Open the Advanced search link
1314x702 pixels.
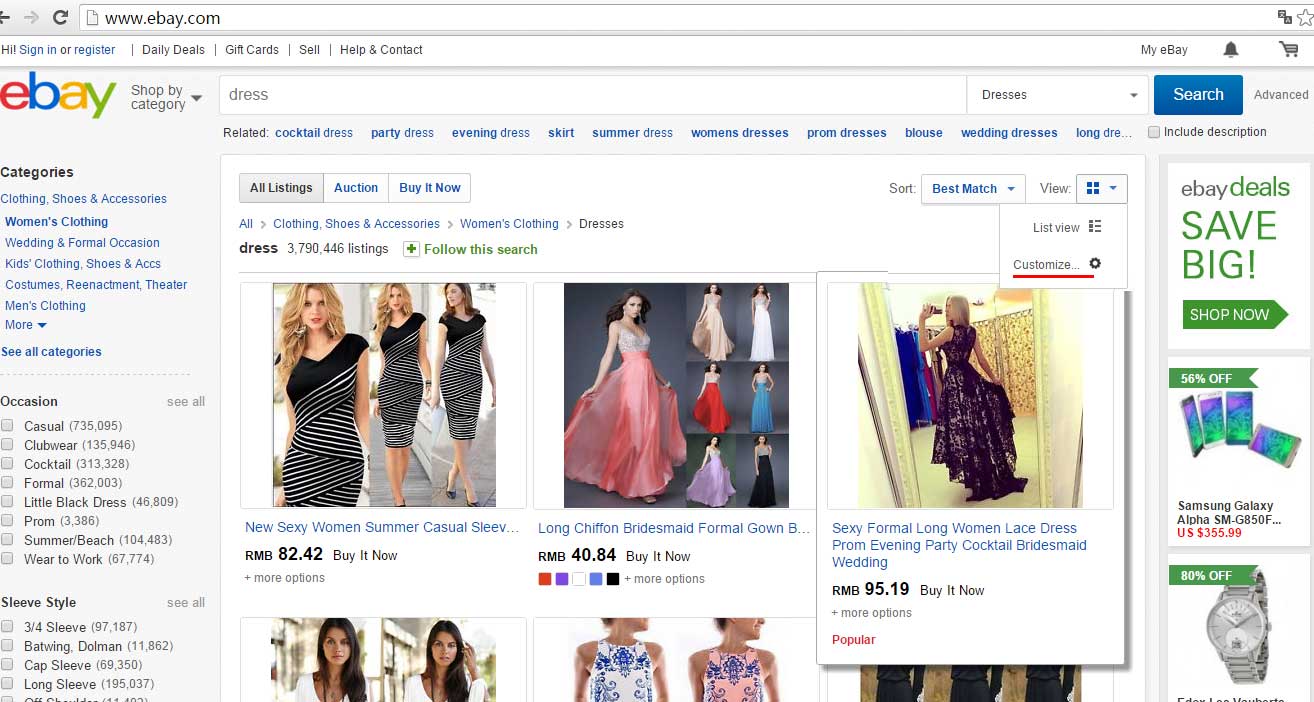click(x=1281, y=95)
